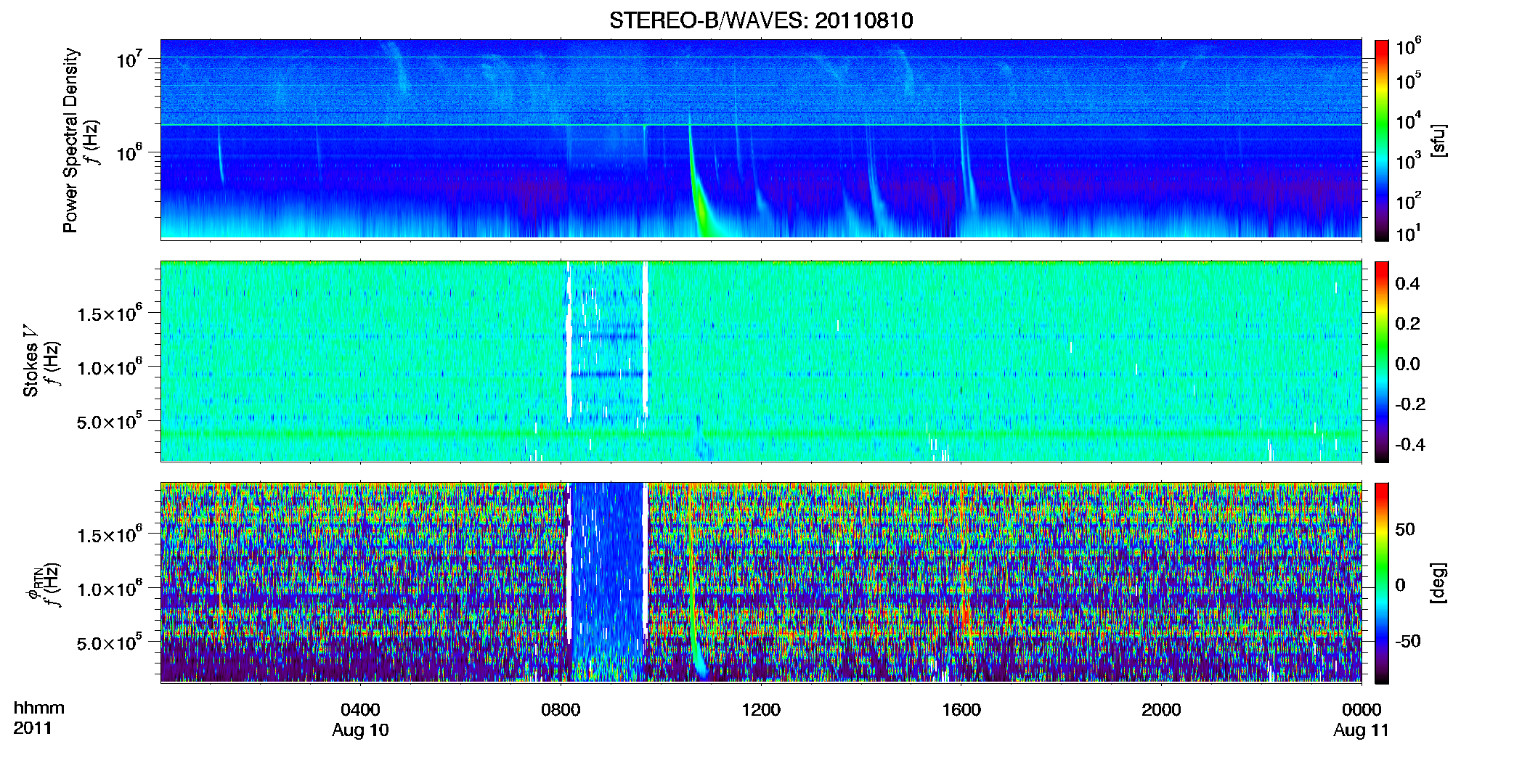Click the power spectral density colorbar
Screen dimensions: 1522x784
(1382, 140)
